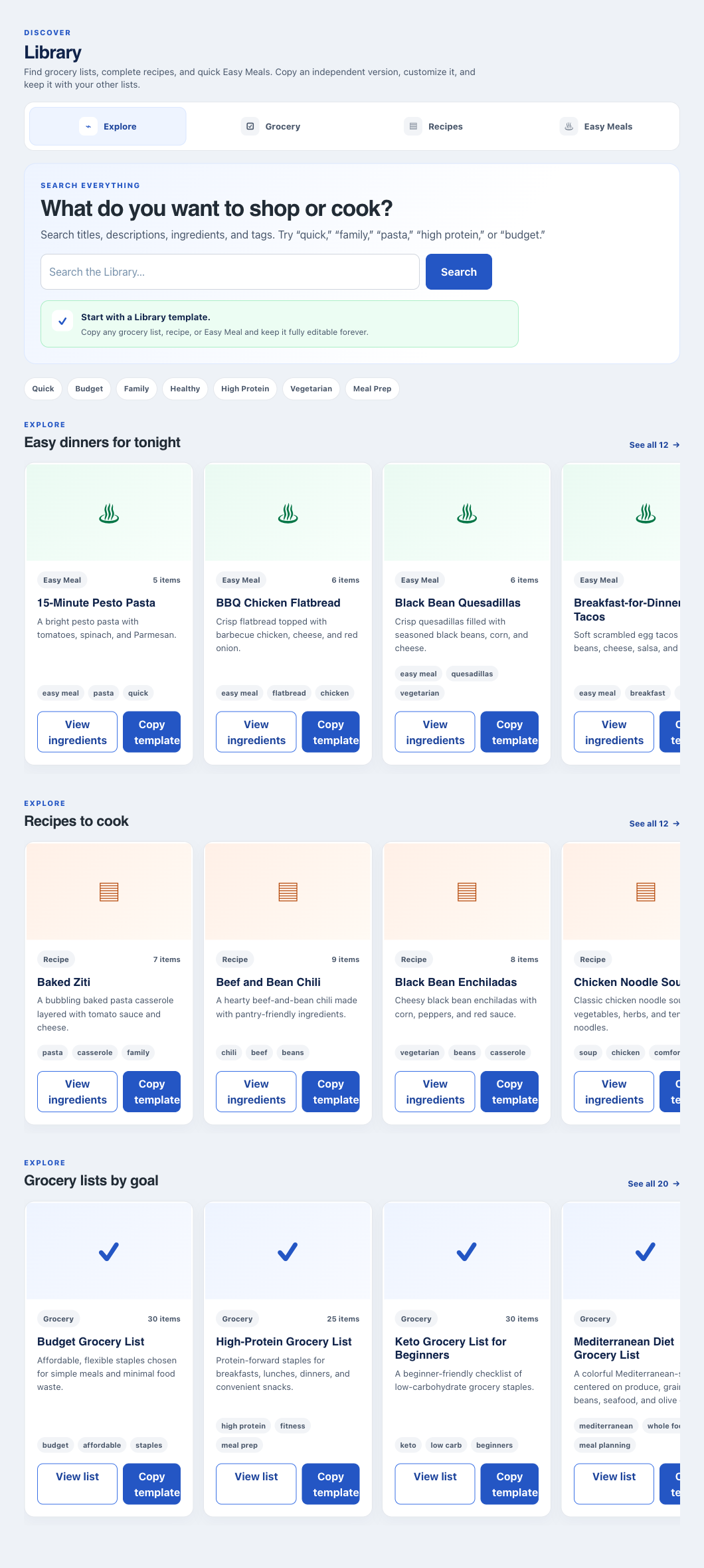Copy template for Black Bean Enchiladas

509,1092
